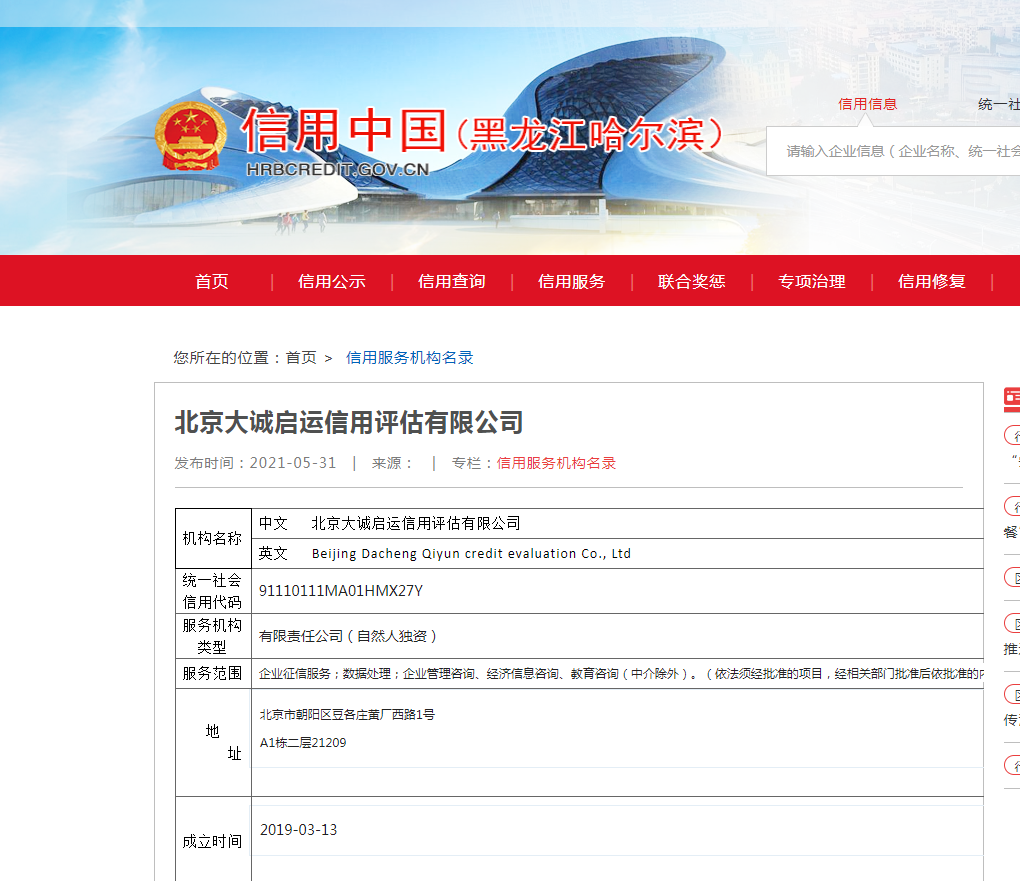Open the 联合奖惩 menu item
The width and height of the screenshot is (1020, 881).
point(691,281)
